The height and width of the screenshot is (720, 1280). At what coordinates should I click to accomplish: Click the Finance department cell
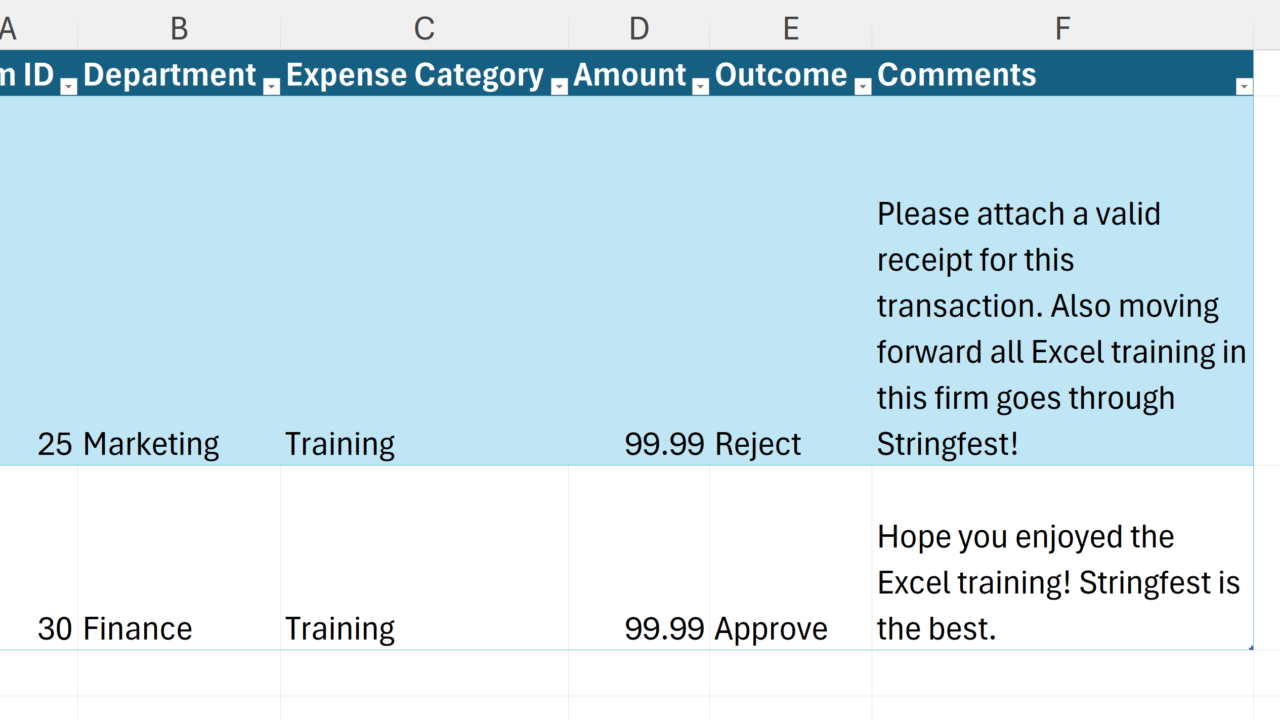138,629
